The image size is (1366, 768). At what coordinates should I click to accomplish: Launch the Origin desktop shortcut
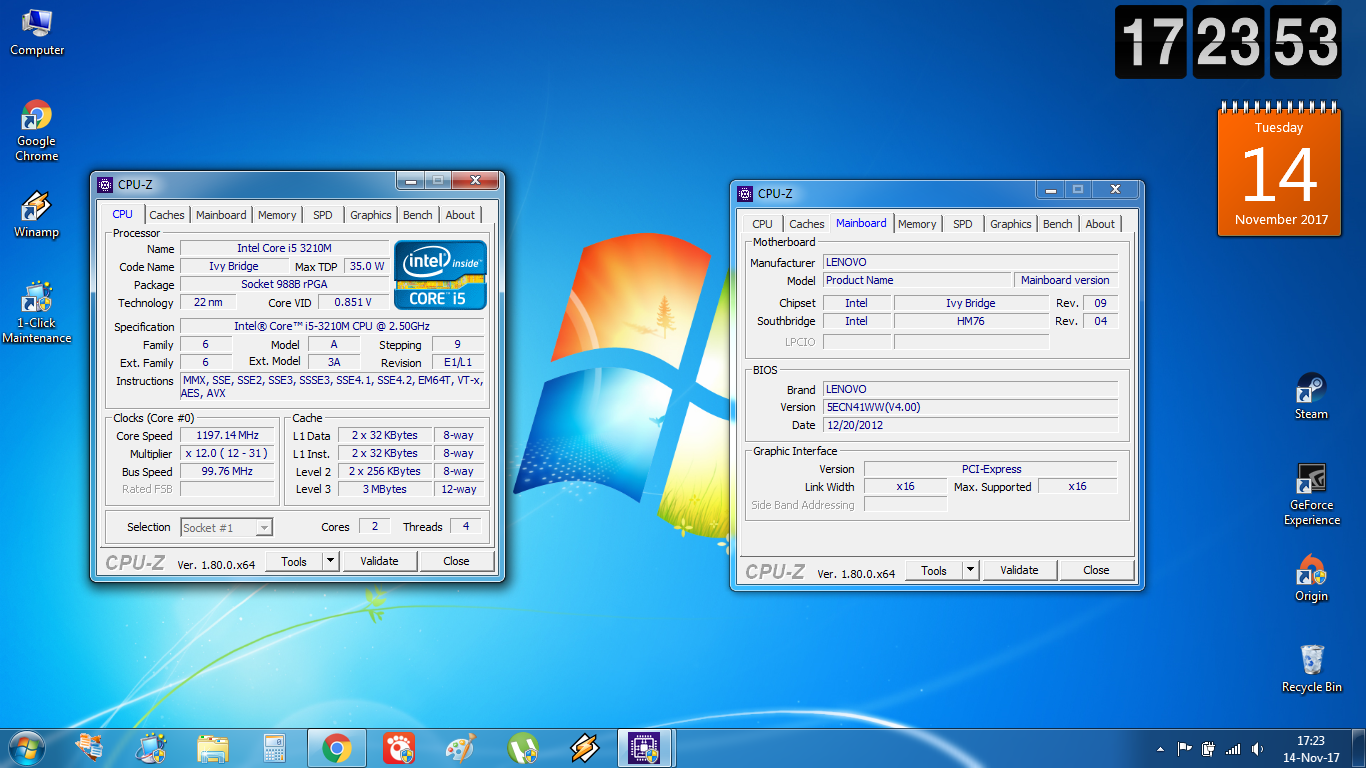[x=1311, y=578]
